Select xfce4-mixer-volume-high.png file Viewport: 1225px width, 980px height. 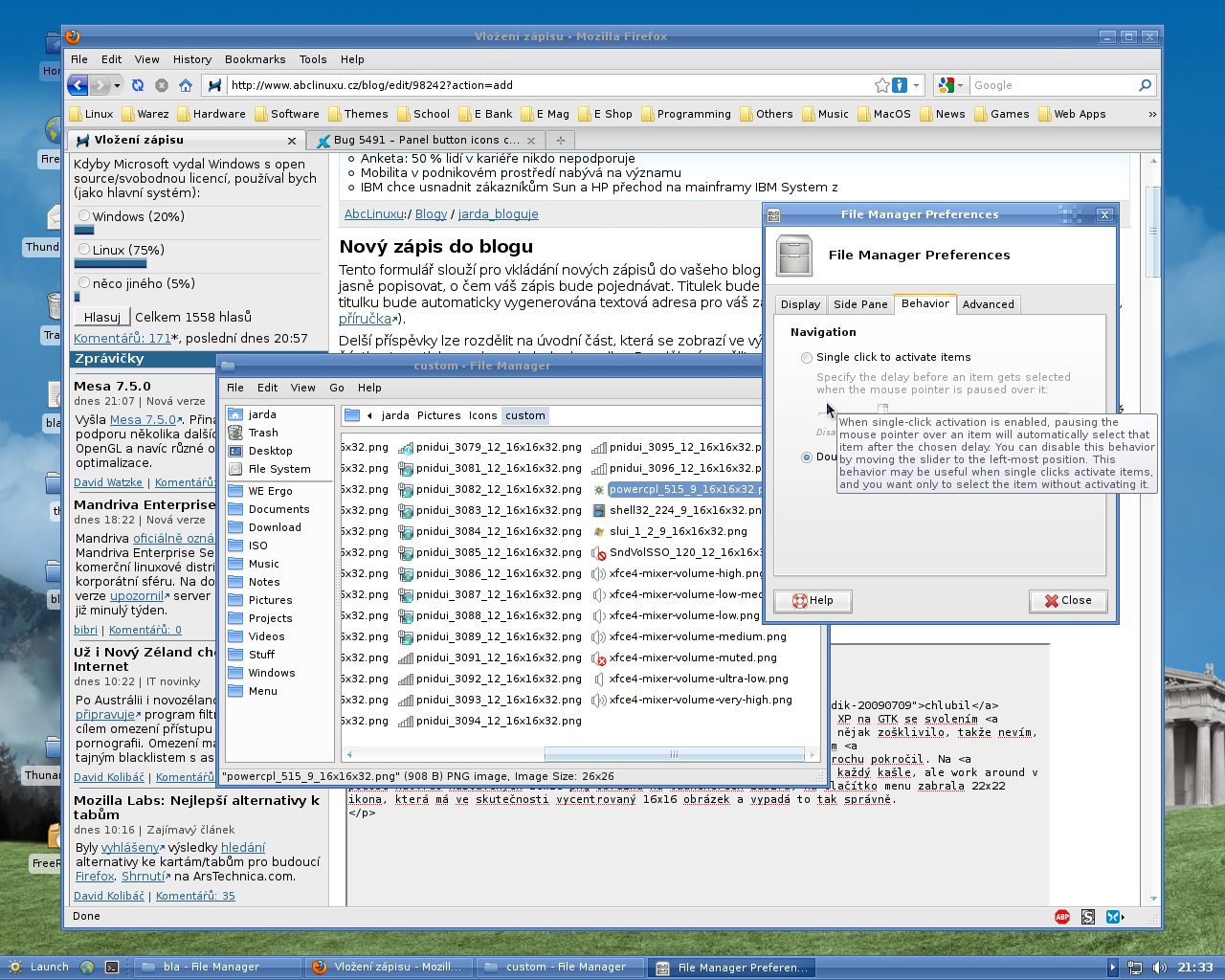(x=678, y=573)
